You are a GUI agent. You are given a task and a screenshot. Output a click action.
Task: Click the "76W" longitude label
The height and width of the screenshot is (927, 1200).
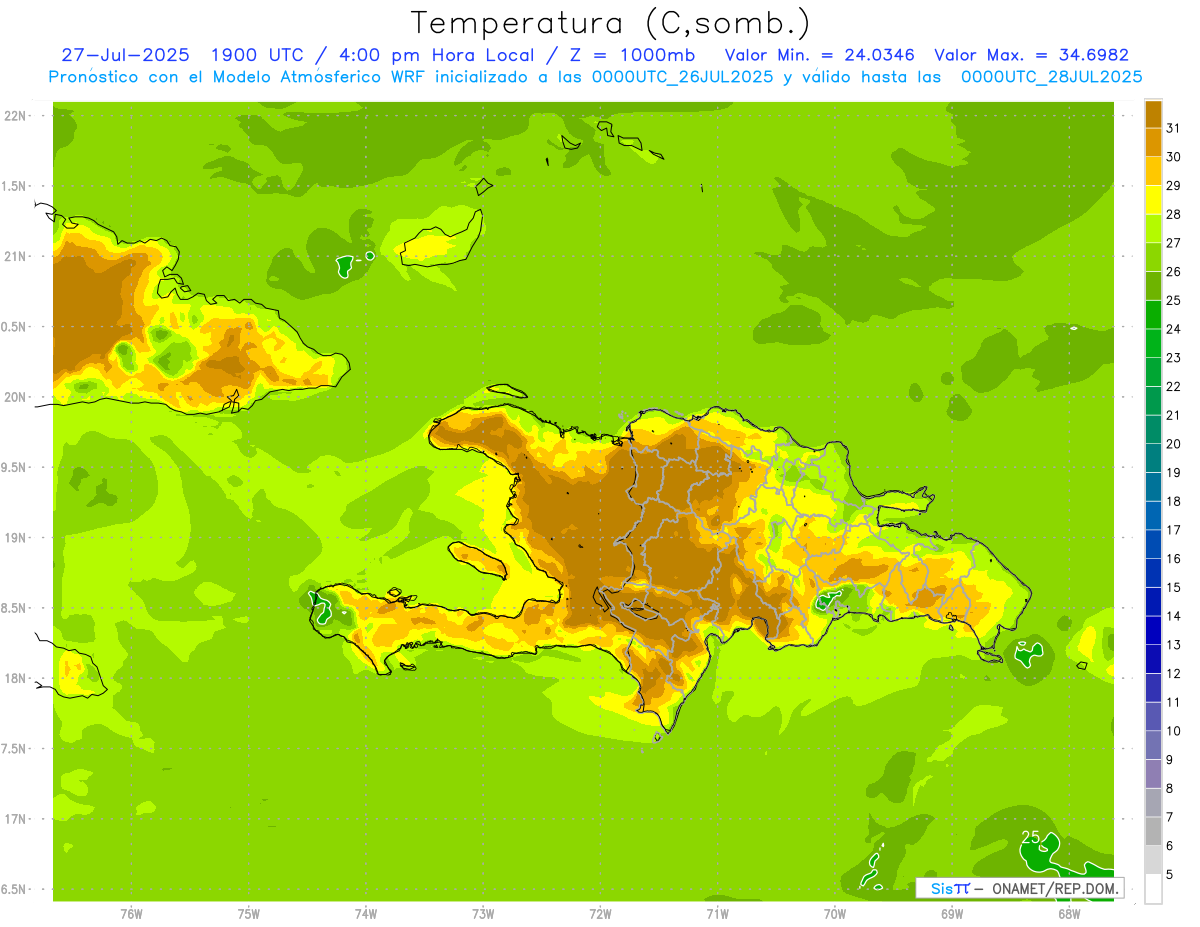pos(131,914)
